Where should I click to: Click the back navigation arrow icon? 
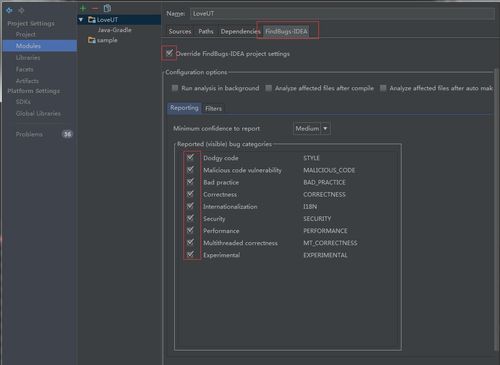pyautogui.click(x=9, y=10)
